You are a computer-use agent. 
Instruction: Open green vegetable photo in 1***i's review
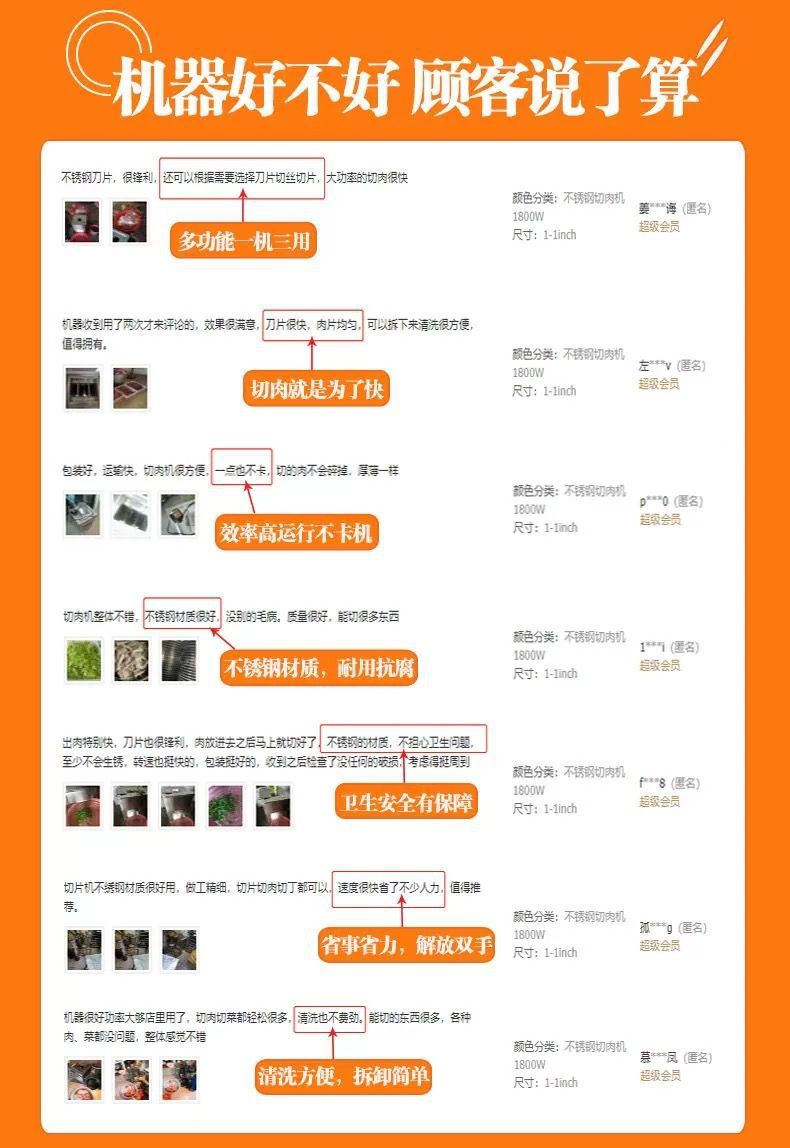tap(83, 660)
